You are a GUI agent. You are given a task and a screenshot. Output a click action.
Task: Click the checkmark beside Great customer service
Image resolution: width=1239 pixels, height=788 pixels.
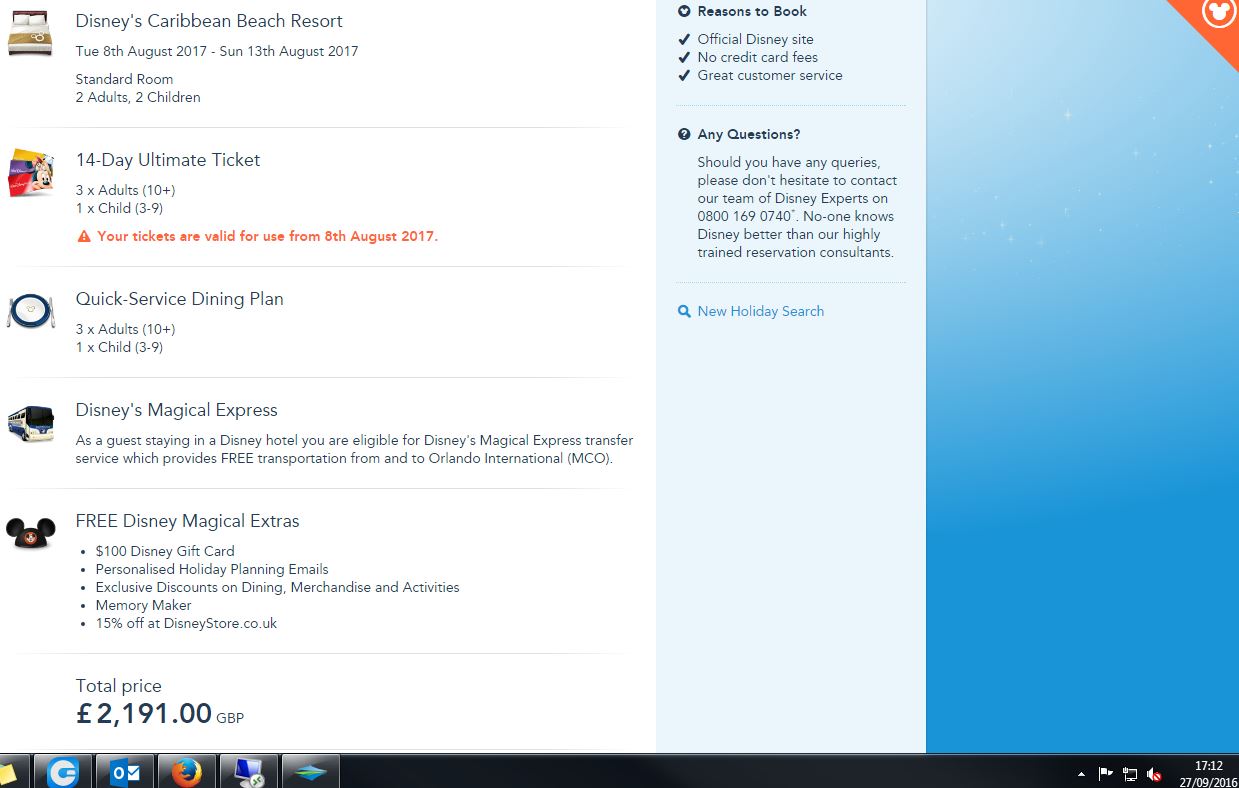pyautogui.click(x=684, y=76)
